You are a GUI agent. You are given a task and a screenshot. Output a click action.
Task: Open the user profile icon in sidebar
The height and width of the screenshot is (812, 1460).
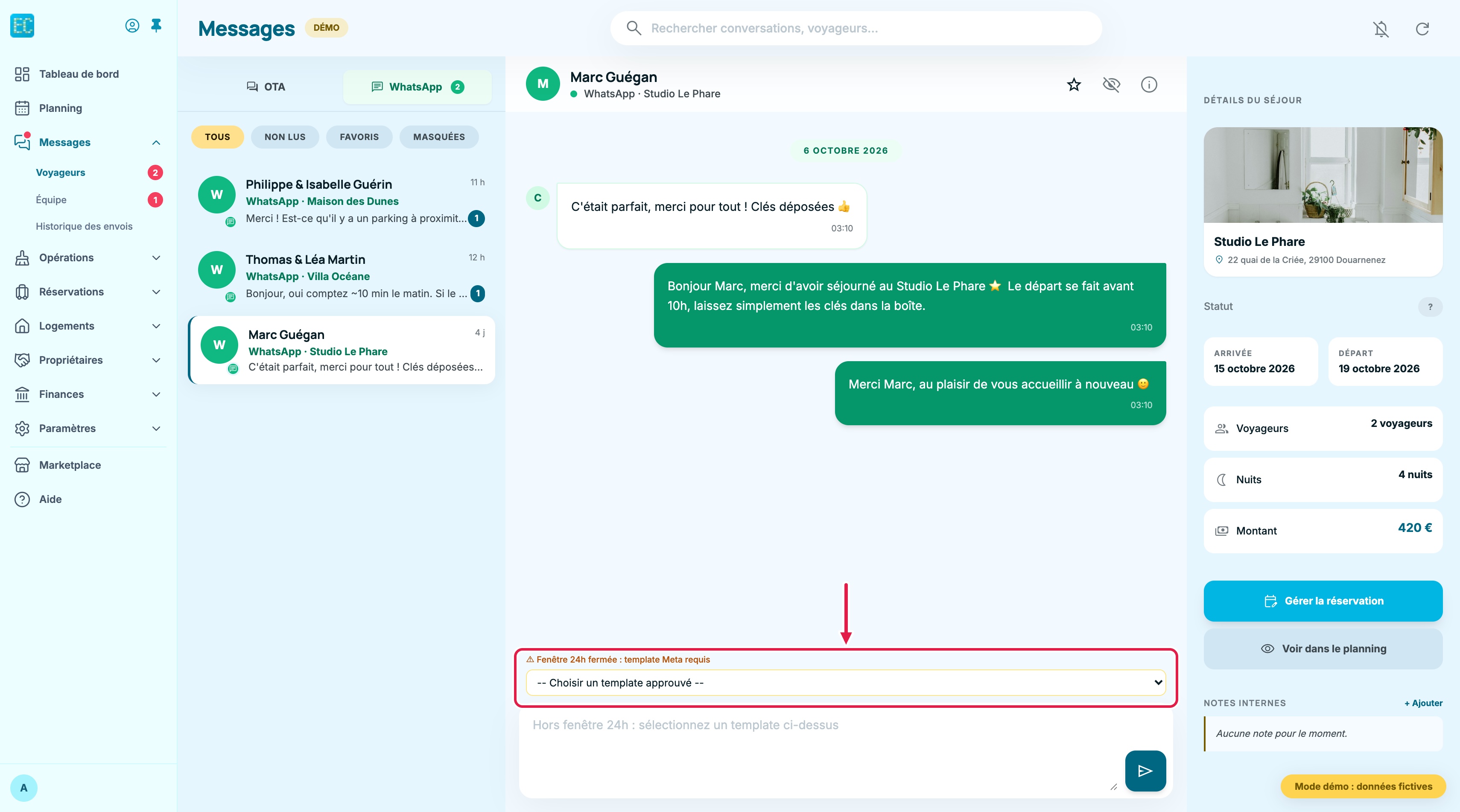[x=132, y=26]
